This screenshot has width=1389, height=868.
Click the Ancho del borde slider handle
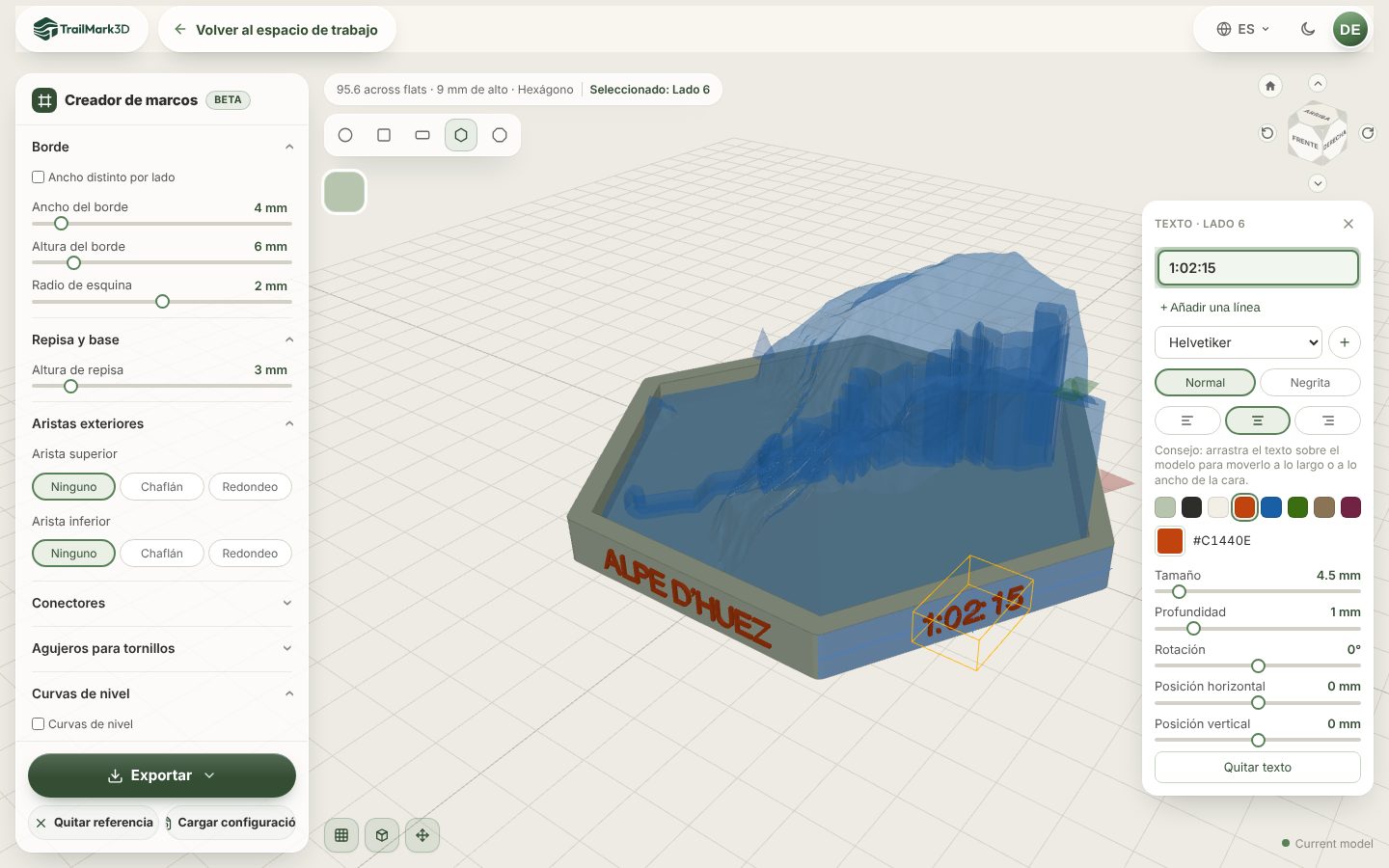61,224
